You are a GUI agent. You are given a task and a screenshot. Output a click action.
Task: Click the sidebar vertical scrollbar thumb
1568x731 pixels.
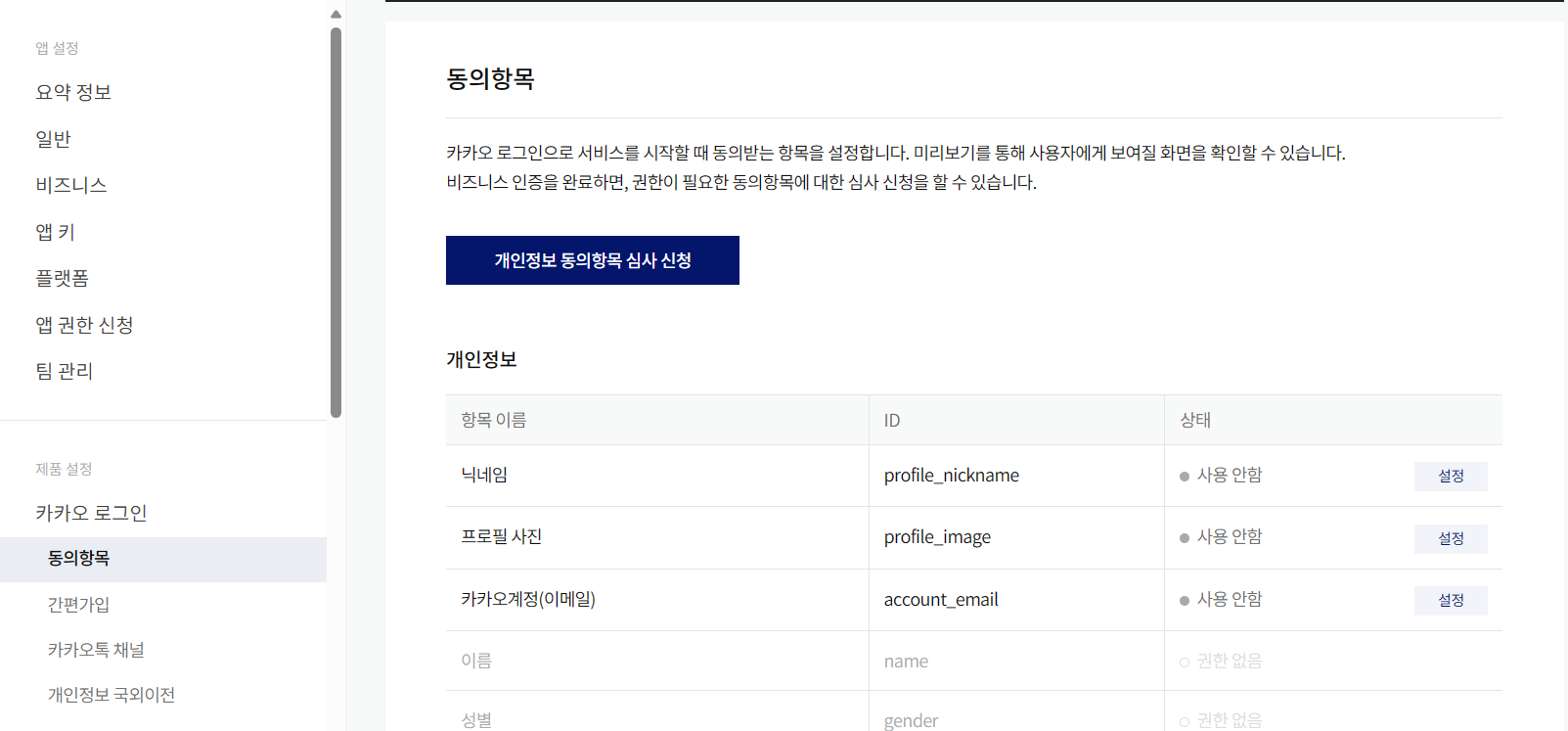click(x=336, y=222)
